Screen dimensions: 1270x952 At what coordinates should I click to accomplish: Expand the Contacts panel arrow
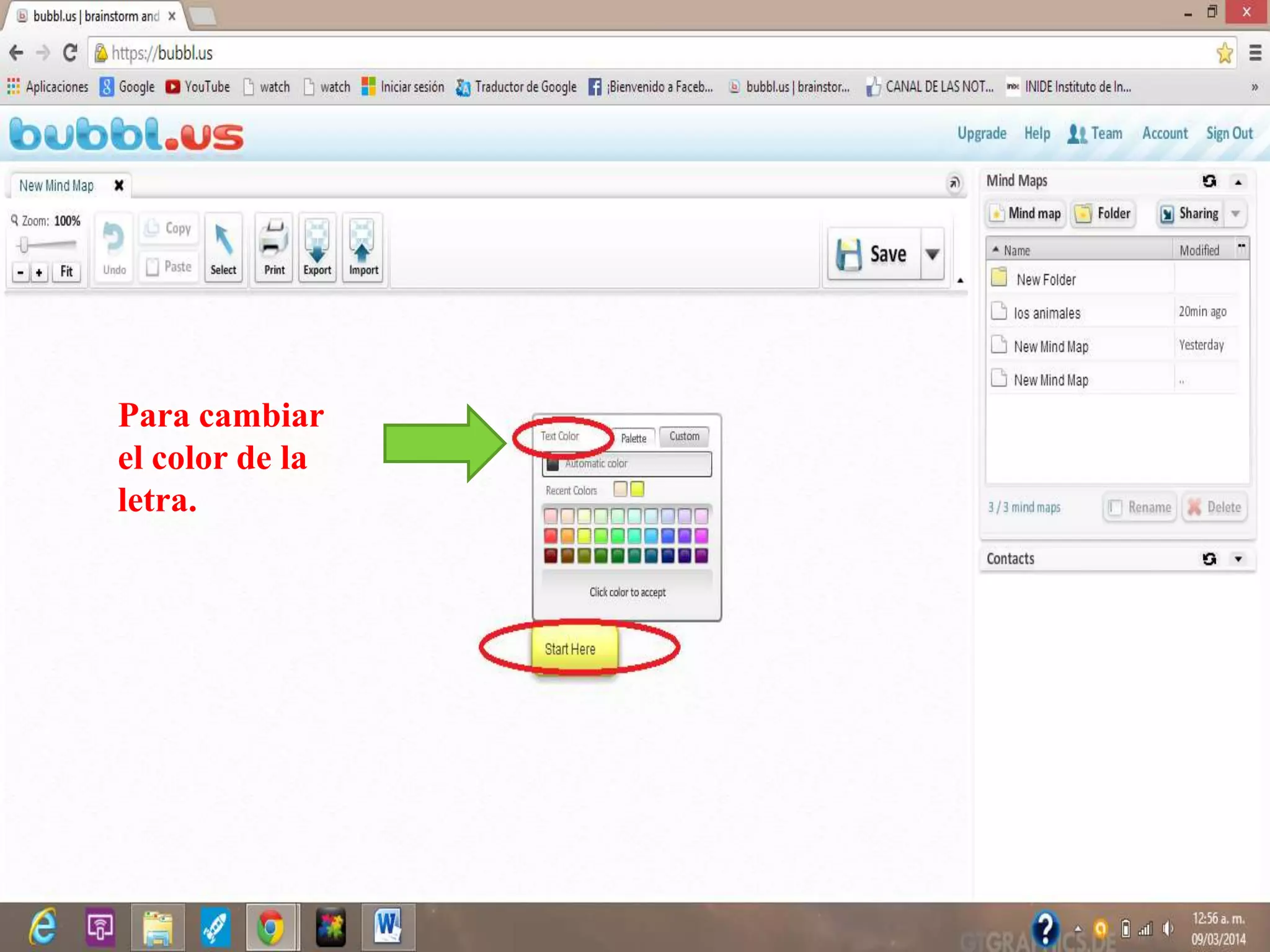[x=1238, y=559]
